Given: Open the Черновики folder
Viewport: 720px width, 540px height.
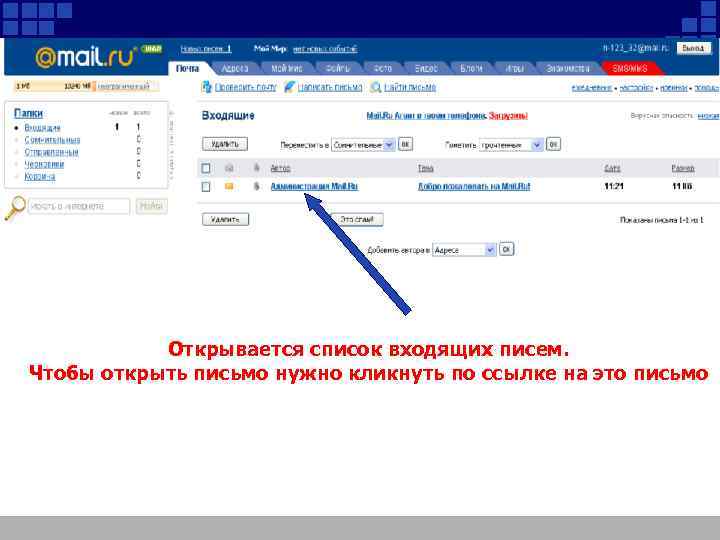Looking at the screenshot, I should [44, 164].
